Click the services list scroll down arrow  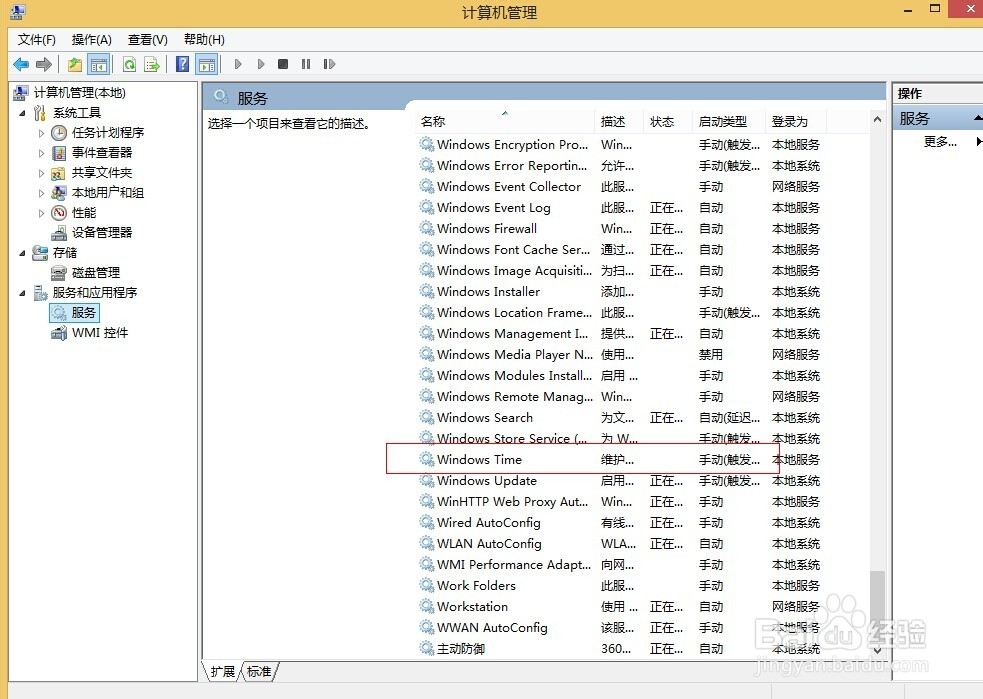click(877, 651)
